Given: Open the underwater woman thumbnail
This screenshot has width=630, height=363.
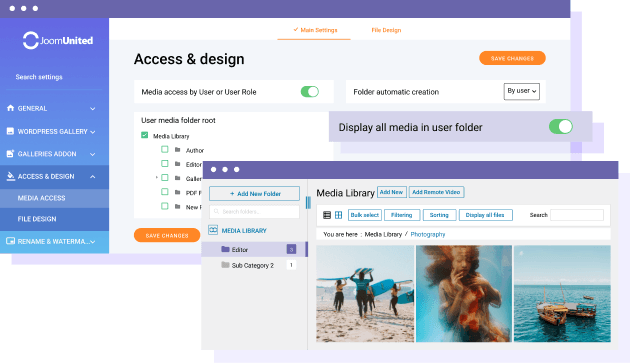Looking at the screenshot, I should click(464, 294).
